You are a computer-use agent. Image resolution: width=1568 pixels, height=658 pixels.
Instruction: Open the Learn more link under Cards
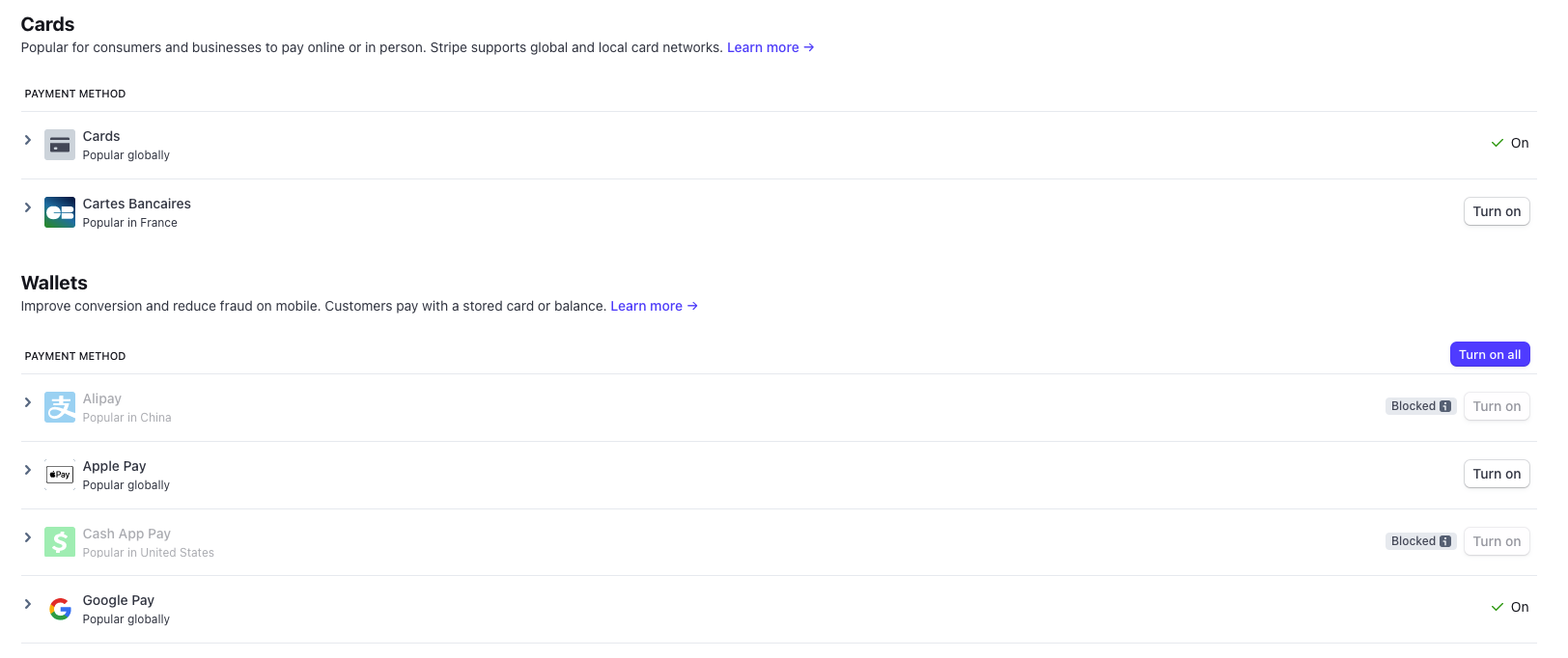click(770, 47)
